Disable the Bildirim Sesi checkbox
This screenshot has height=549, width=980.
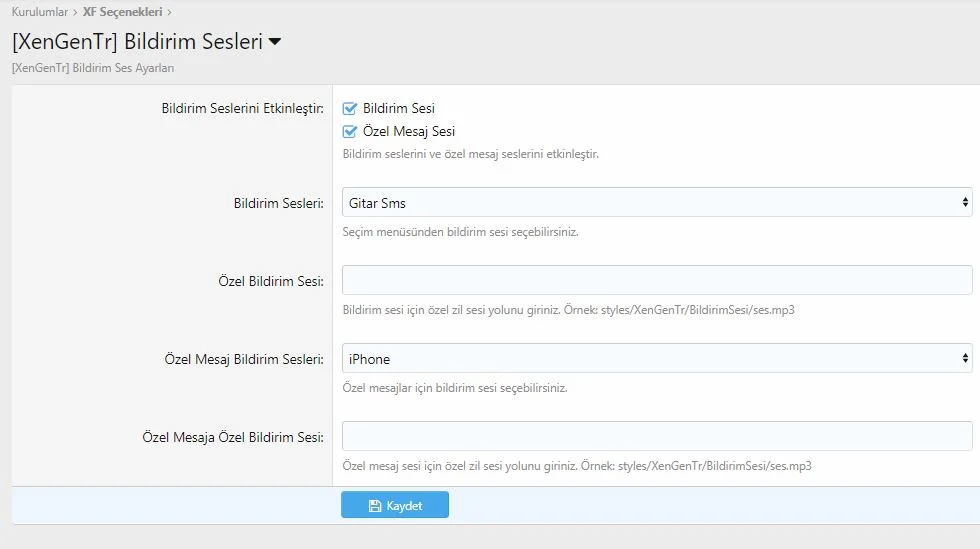[x=350, y=109]
